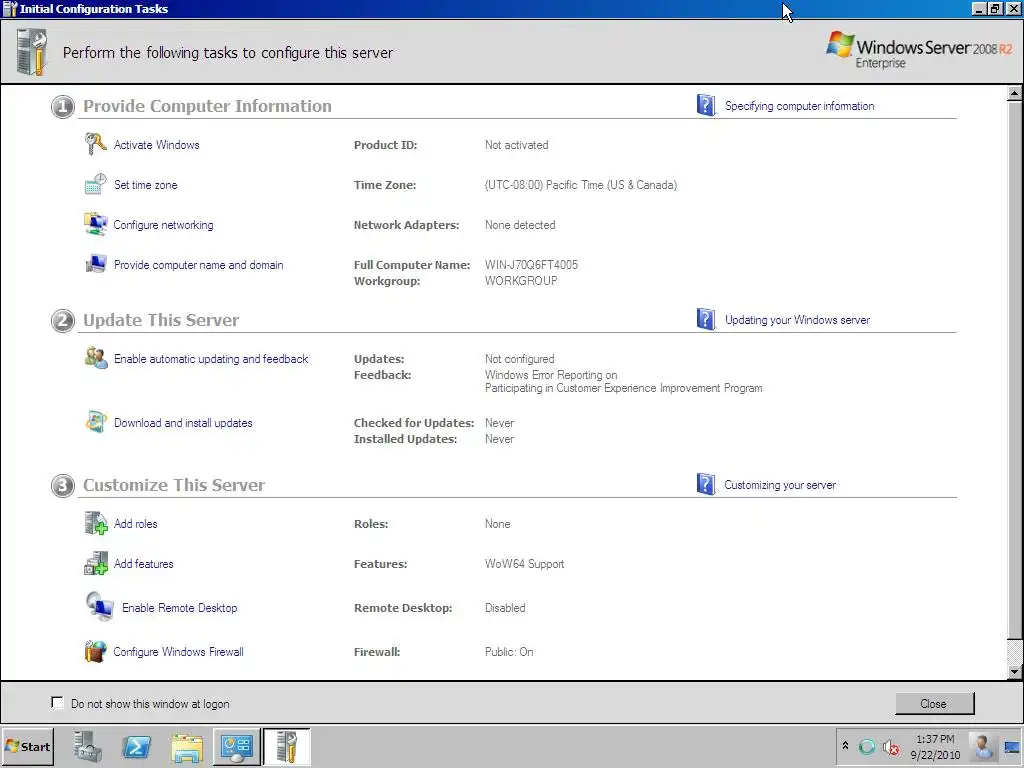Launch Windows PowerShell from the taskbar
The image size is (1024, 768).
tap(136, 746)
